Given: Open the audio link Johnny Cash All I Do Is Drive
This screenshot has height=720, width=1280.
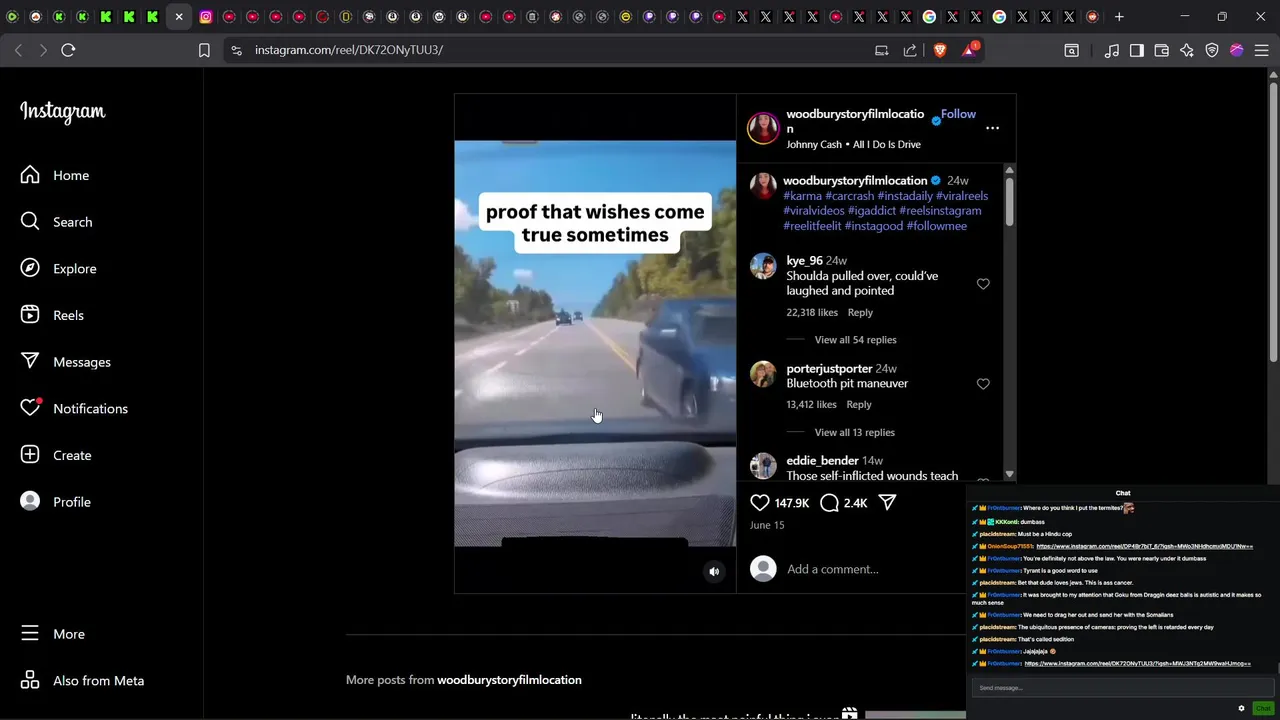Looking at the screenshot, I should click(853, 145).
